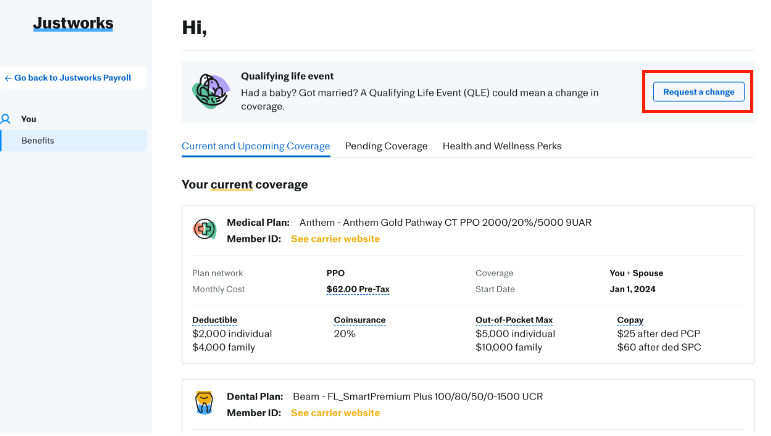
Task: Click the Out-of-Pocket Max term label
Action: click(x=514, y=320)
